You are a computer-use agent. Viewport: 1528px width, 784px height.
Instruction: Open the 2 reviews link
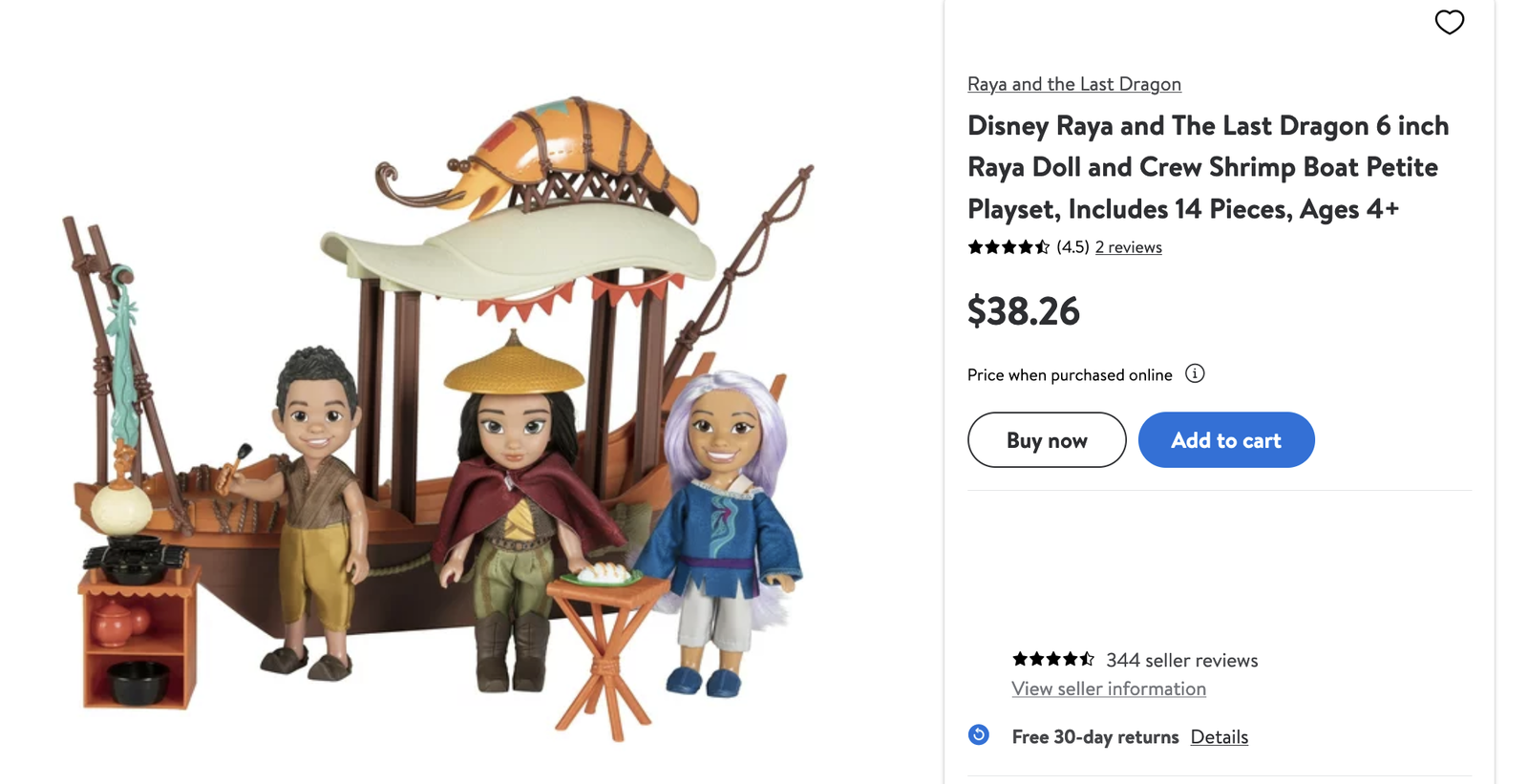[x=1128, y=247]
